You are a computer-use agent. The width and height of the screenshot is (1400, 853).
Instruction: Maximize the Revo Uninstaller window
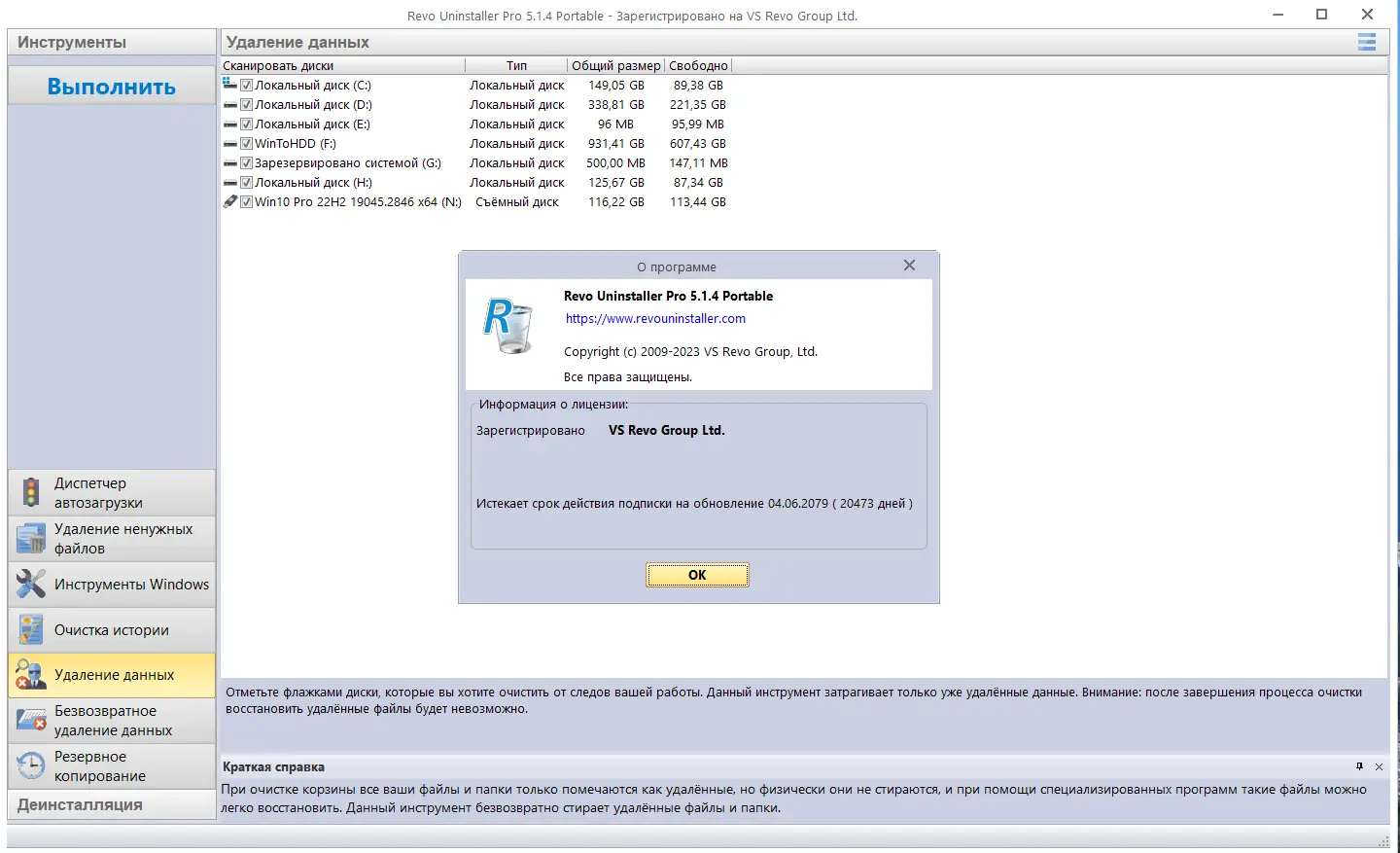pyautogui.click(x=1322, y=15)
